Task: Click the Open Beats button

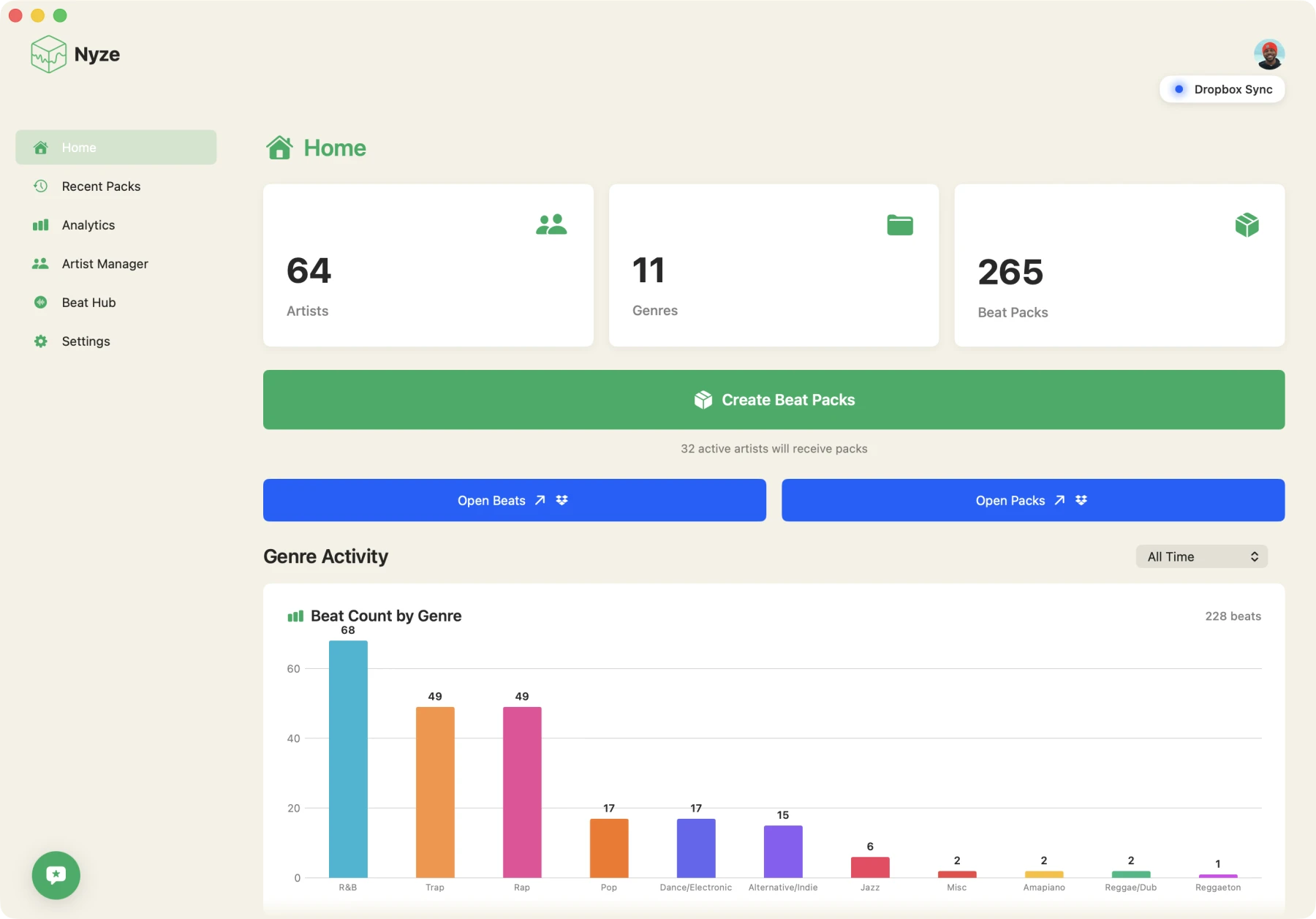Action: 515,500
